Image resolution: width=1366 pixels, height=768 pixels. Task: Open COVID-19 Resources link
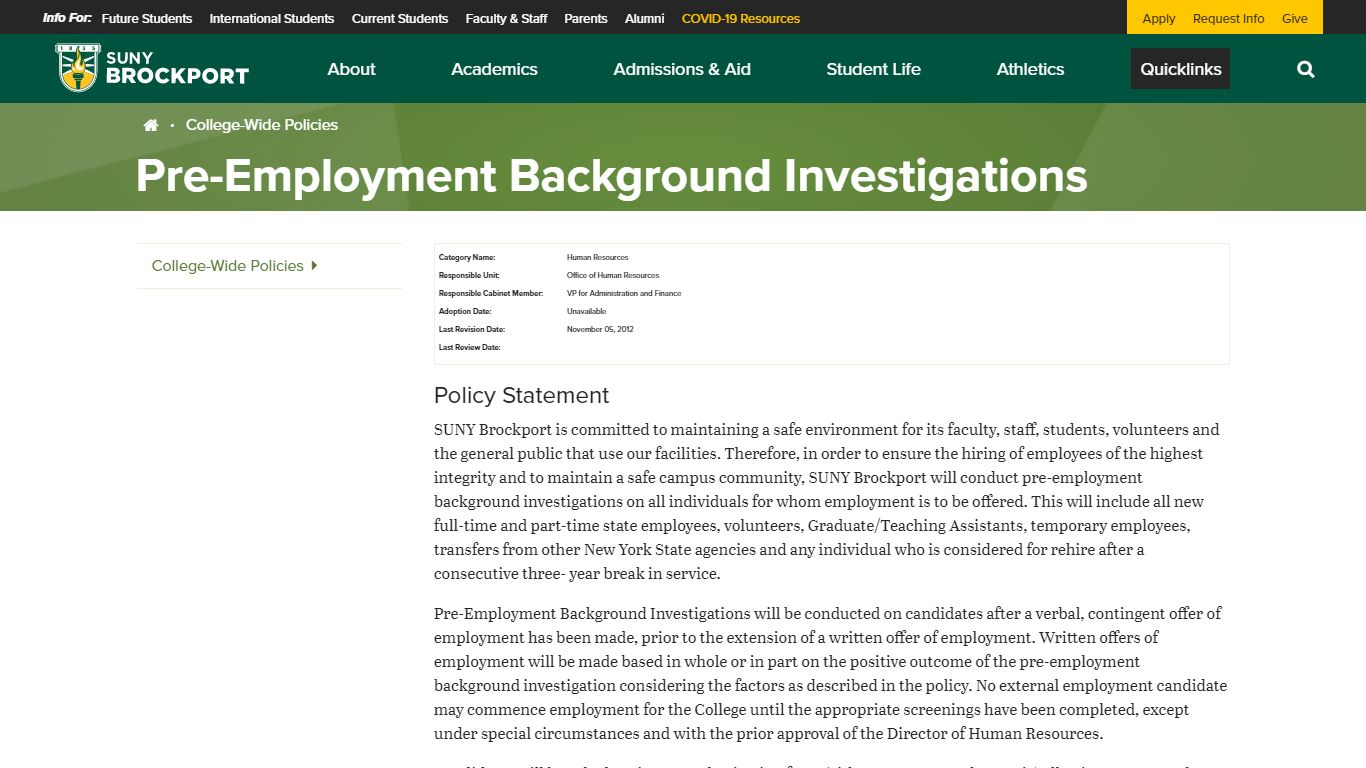click(x=741, y=18)
